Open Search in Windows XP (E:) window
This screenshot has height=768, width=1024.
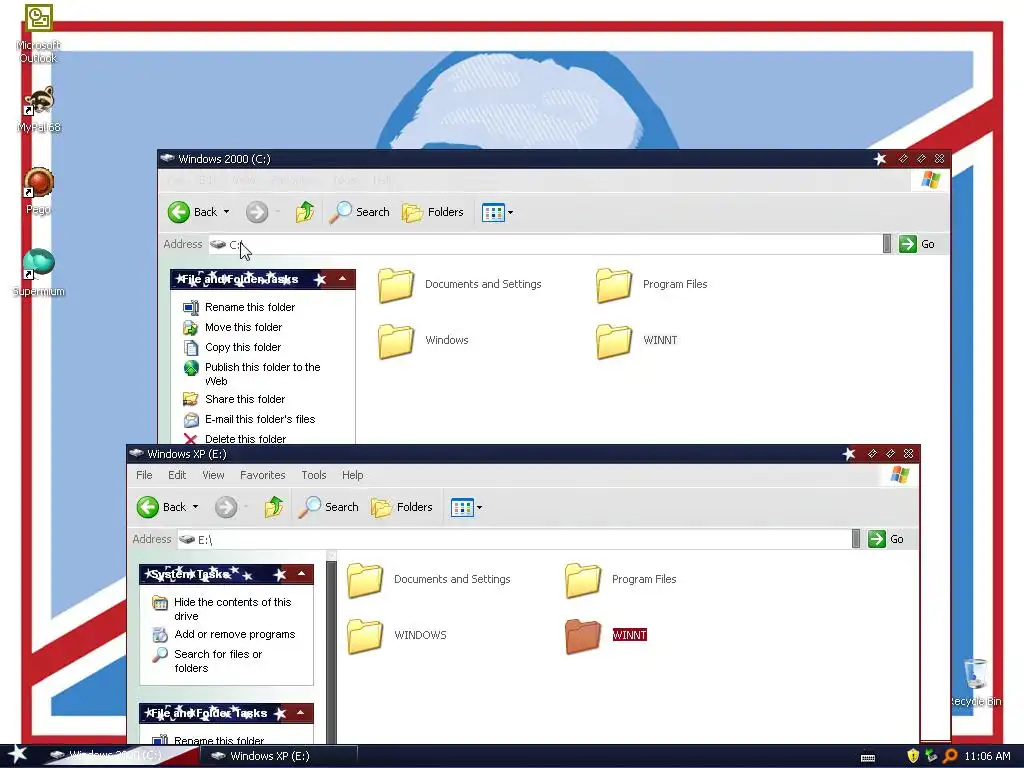328,507
